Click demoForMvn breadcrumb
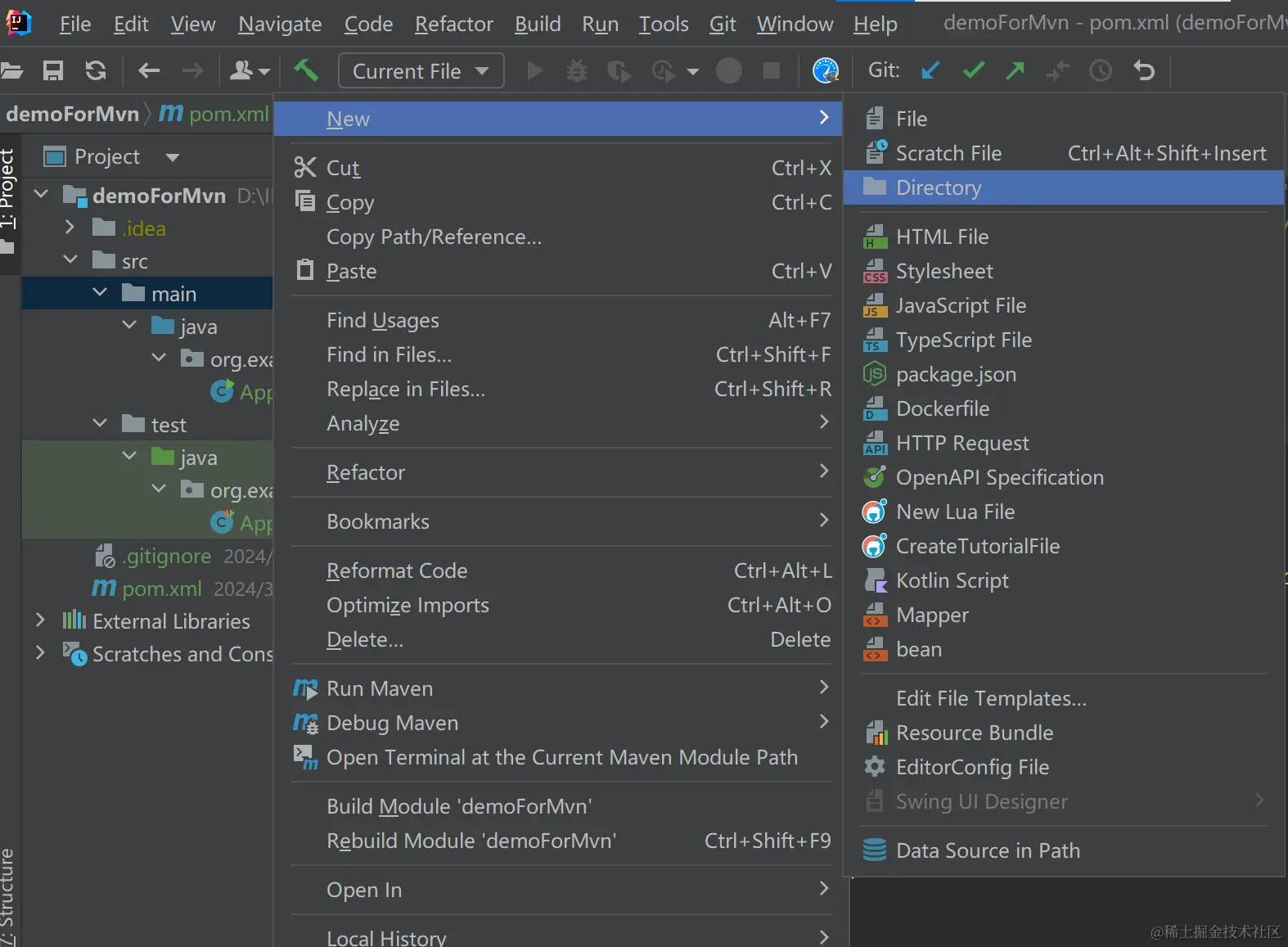 pyautogui.click(x=72, y=114)
